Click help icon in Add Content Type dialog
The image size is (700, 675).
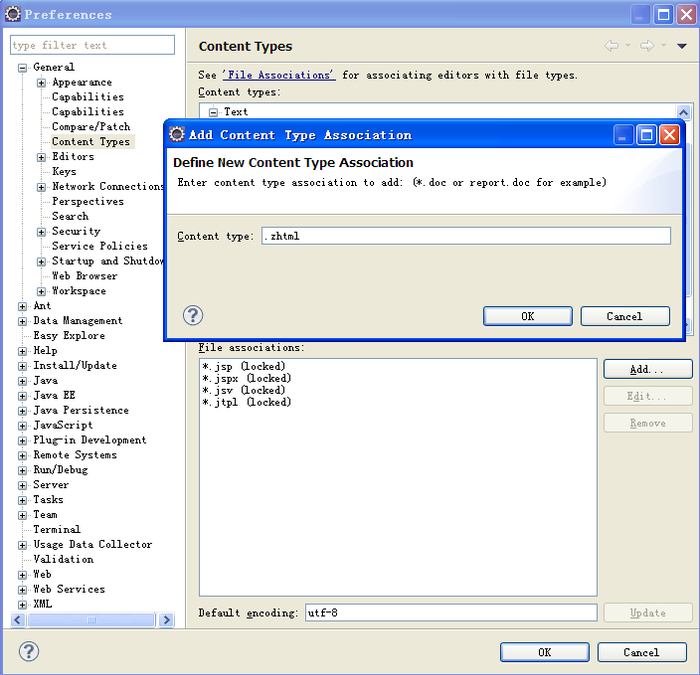pyautogui.click(x=194, y=315)
